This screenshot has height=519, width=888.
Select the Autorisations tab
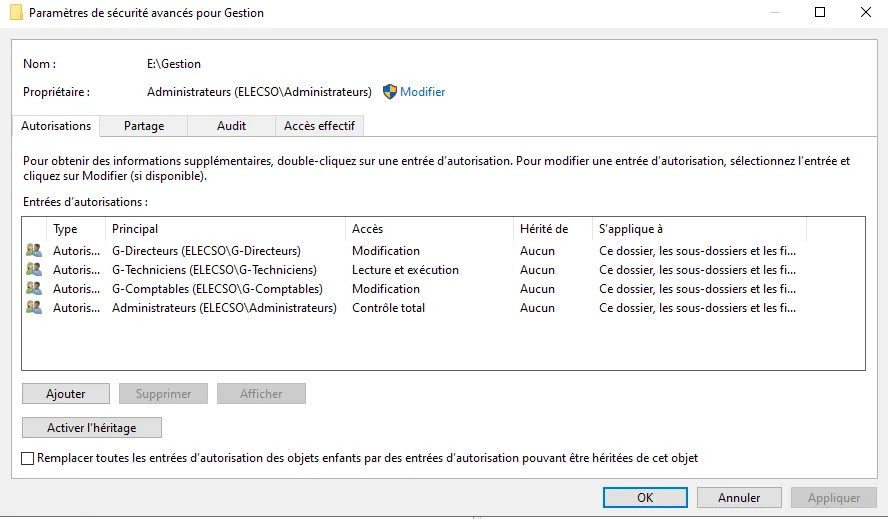click(56, 126)
